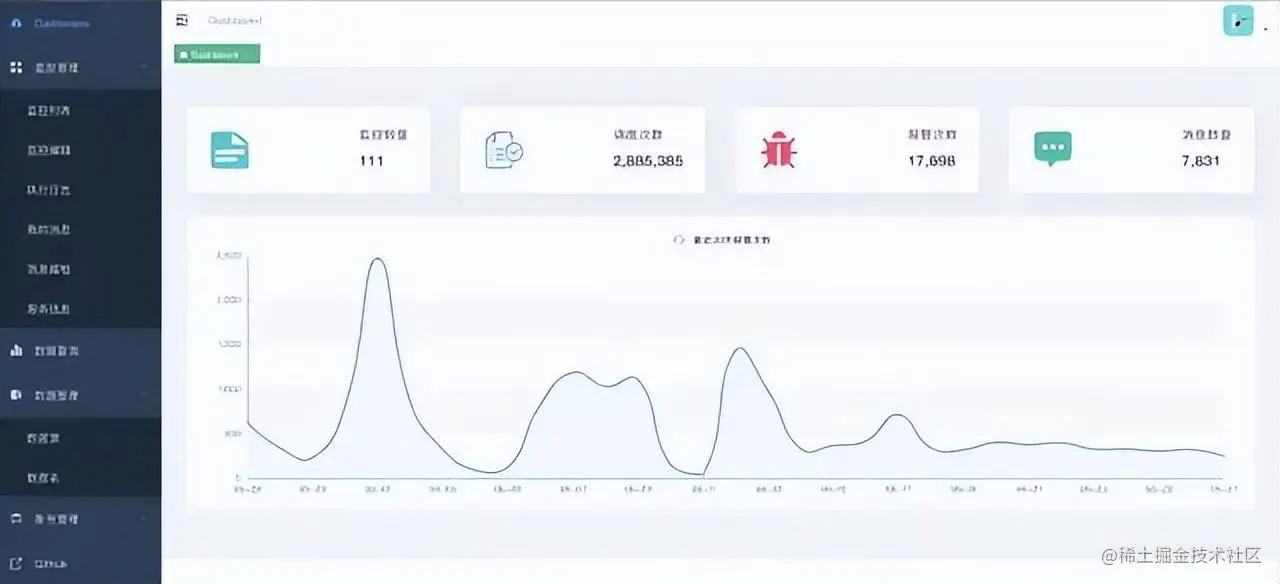Viewport: 1280px width, 584px height.
Task: Toggle the chart legend series marker
Action: [x=680, y=240]
